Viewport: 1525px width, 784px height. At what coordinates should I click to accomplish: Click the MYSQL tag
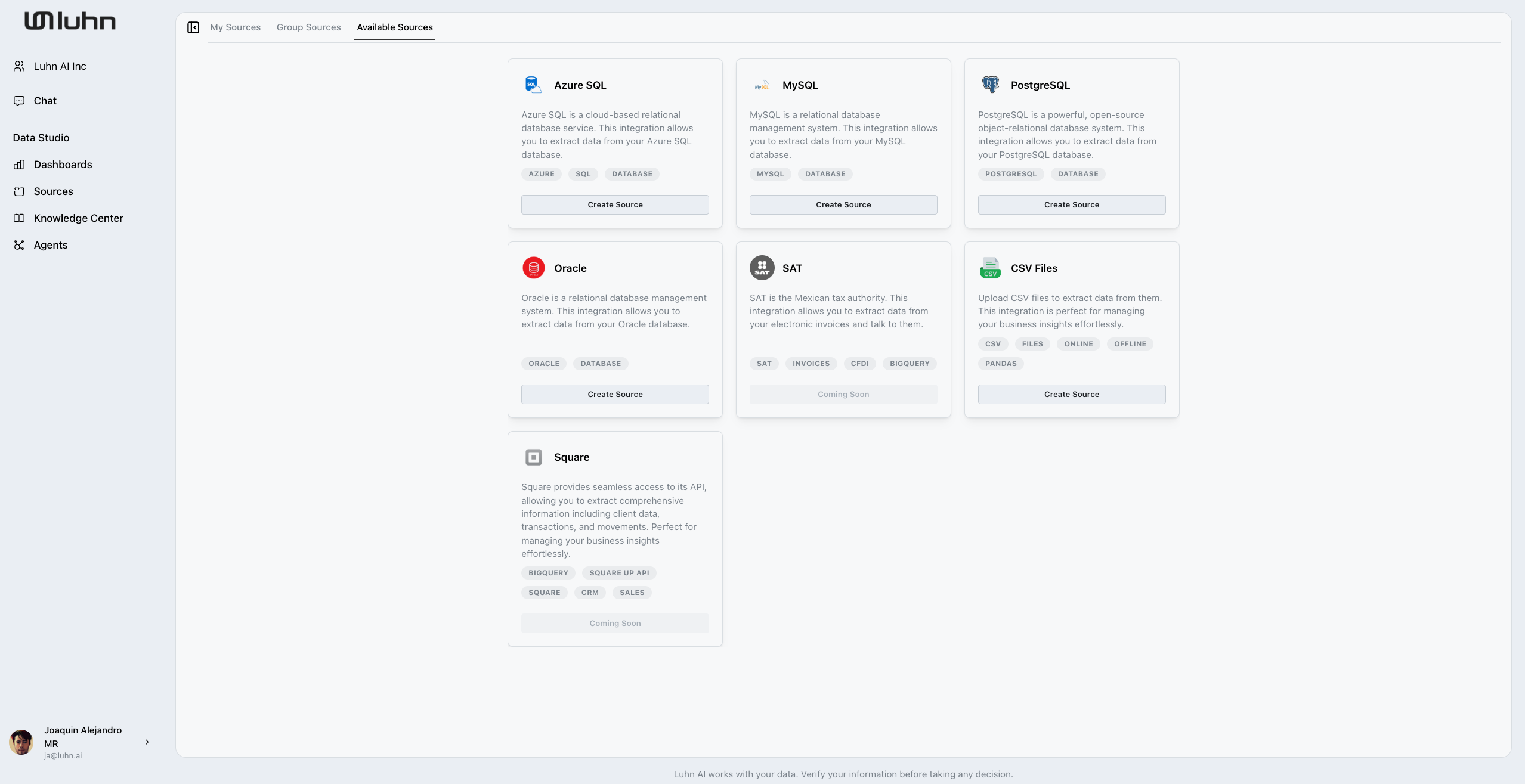pos(771,174)
